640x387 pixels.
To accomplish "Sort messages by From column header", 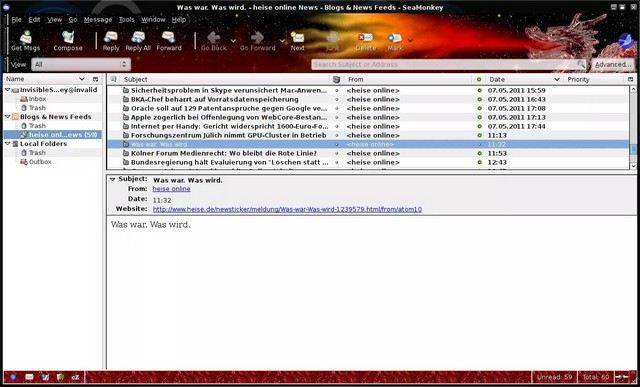I will (x=408, y=79).
